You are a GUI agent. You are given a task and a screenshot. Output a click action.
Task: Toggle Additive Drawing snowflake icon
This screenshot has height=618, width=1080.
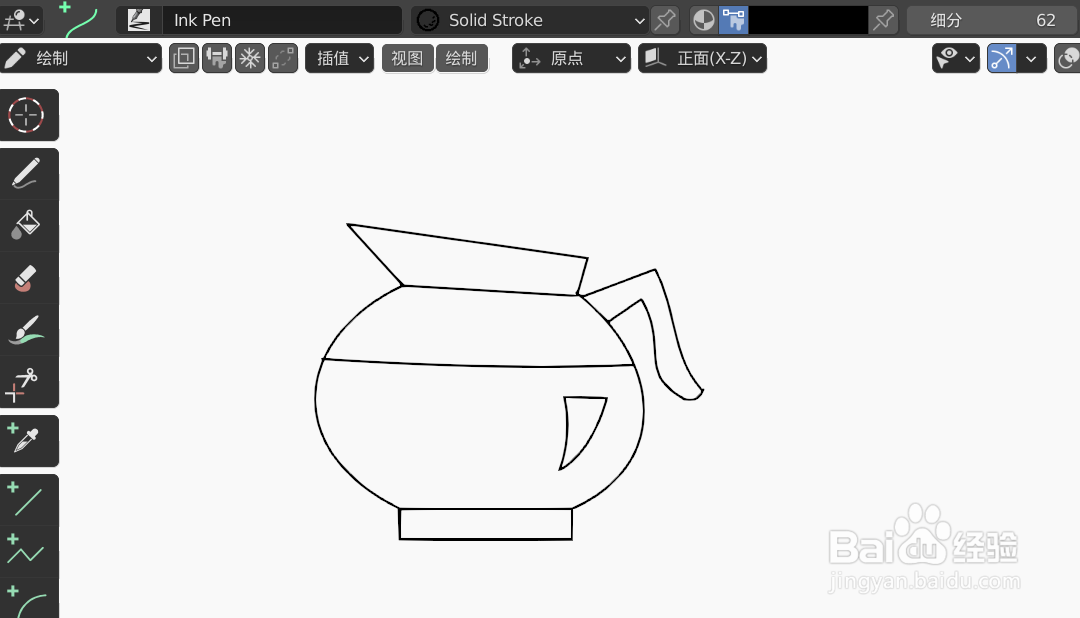coord(250,59)
